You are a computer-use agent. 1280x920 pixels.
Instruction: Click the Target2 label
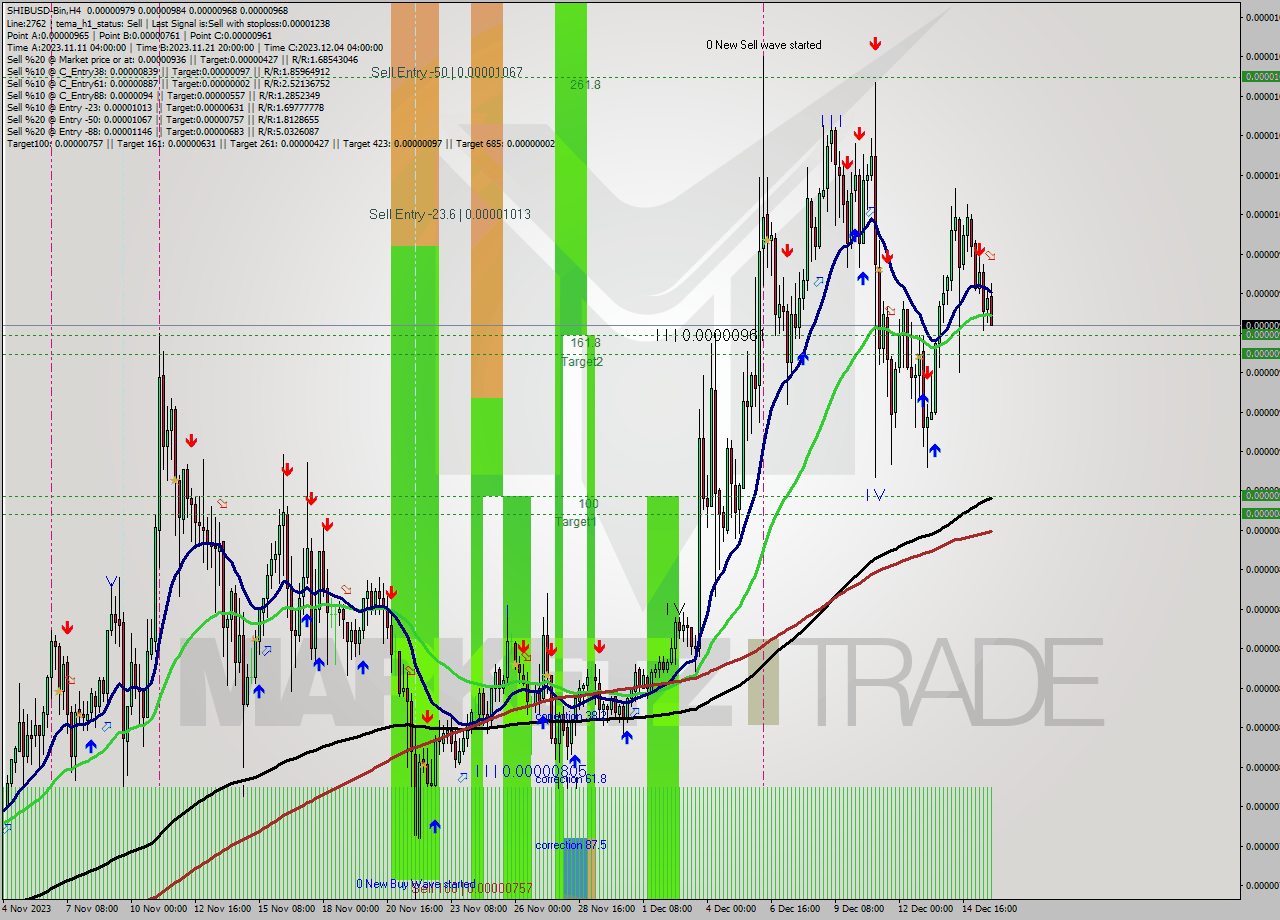click(582, 361)
